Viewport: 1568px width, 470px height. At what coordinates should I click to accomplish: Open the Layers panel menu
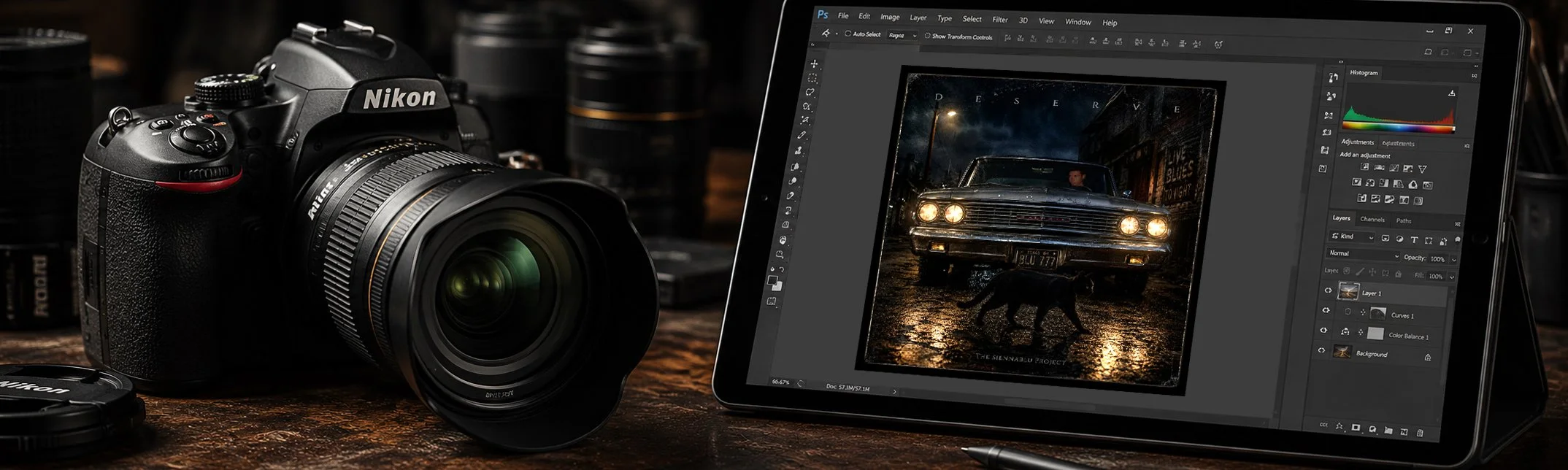pyautogui.click(x=1458, y=224)
